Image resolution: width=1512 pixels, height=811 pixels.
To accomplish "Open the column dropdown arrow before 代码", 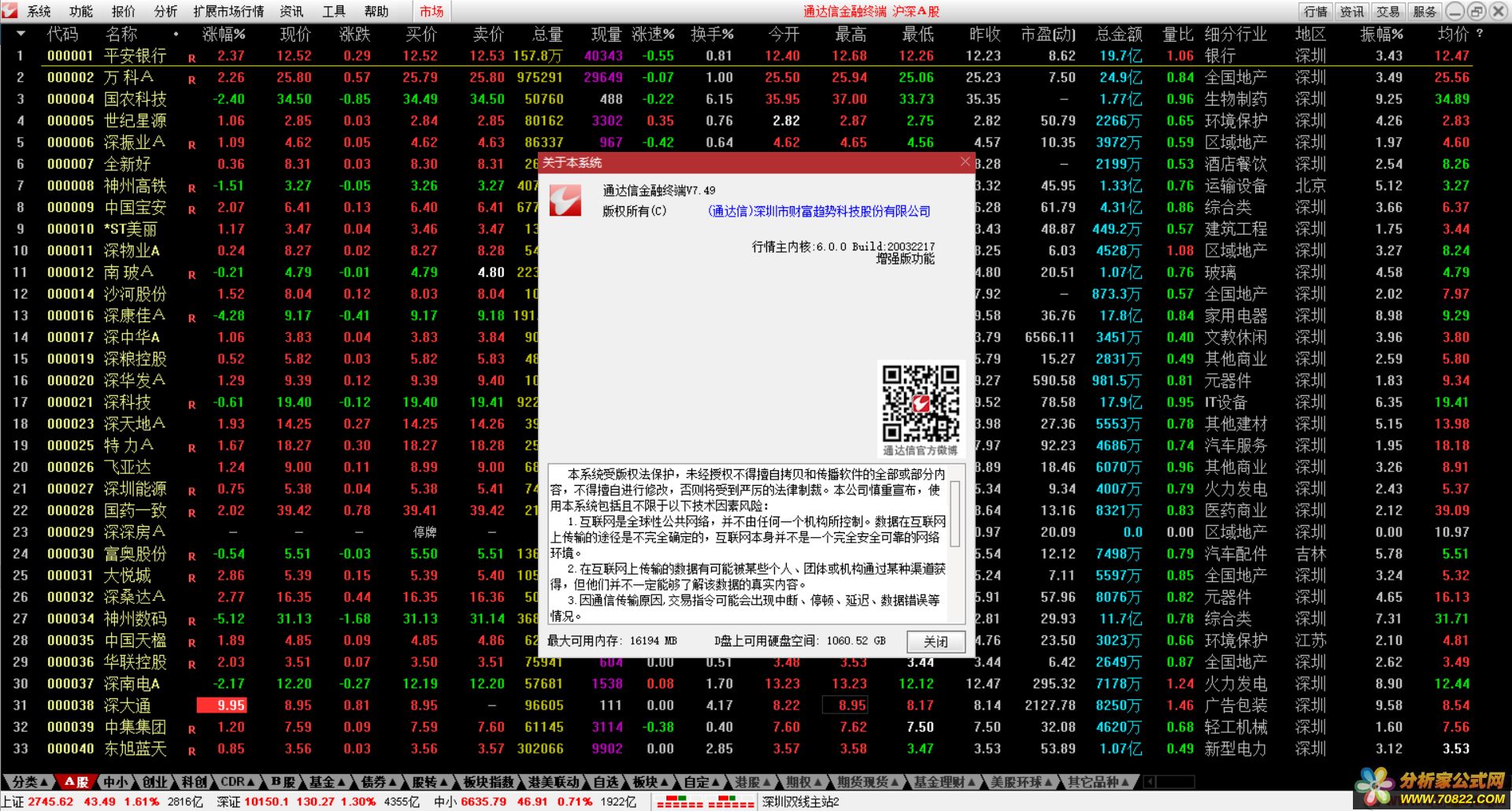I will 20,34.
